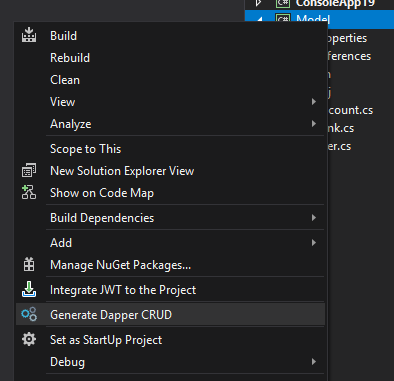The image size is (394, 381).
Task: Expand the Analyze submenu arrow
Action: coord(314,124)
